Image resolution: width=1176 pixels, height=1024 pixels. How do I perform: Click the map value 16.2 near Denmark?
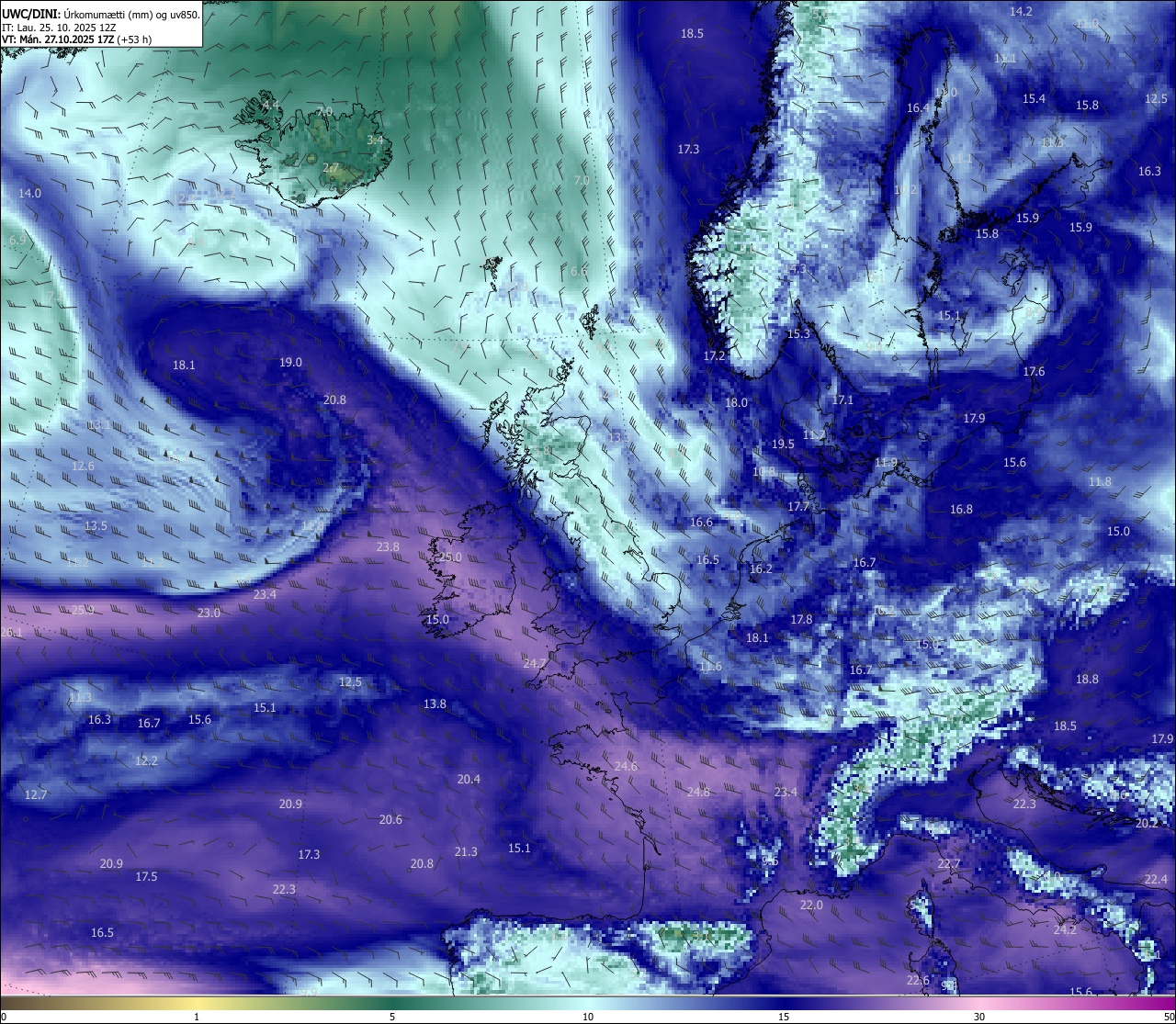761,568
